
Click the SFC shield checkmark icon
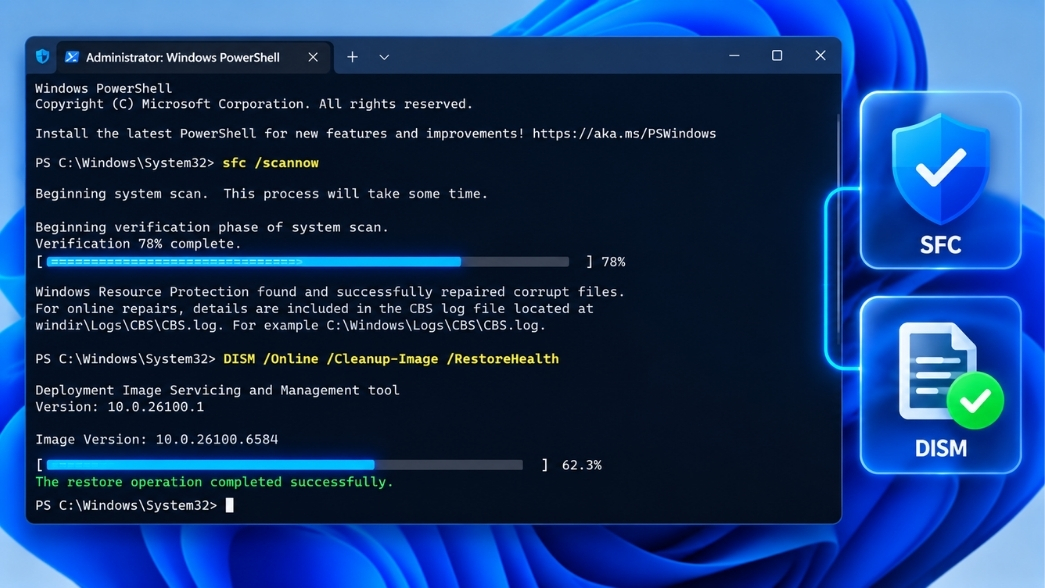pos(940,169)
